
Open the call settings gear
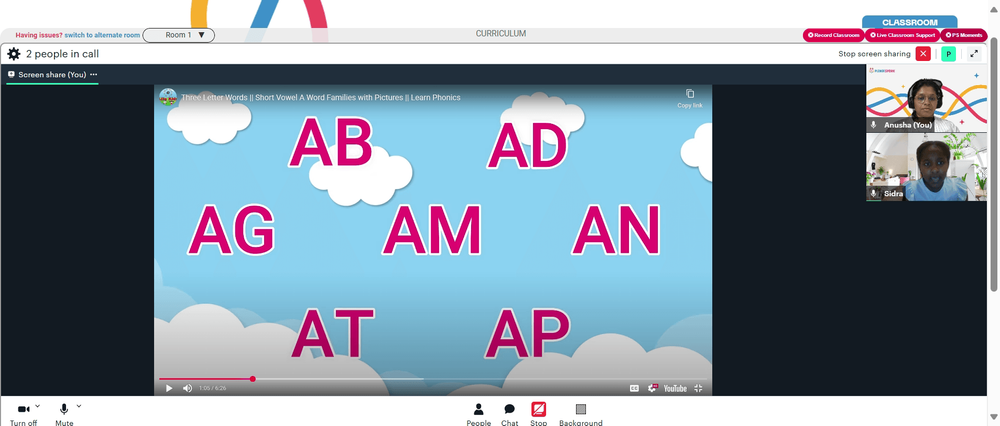pyautogui.click(x=13, y=54)
